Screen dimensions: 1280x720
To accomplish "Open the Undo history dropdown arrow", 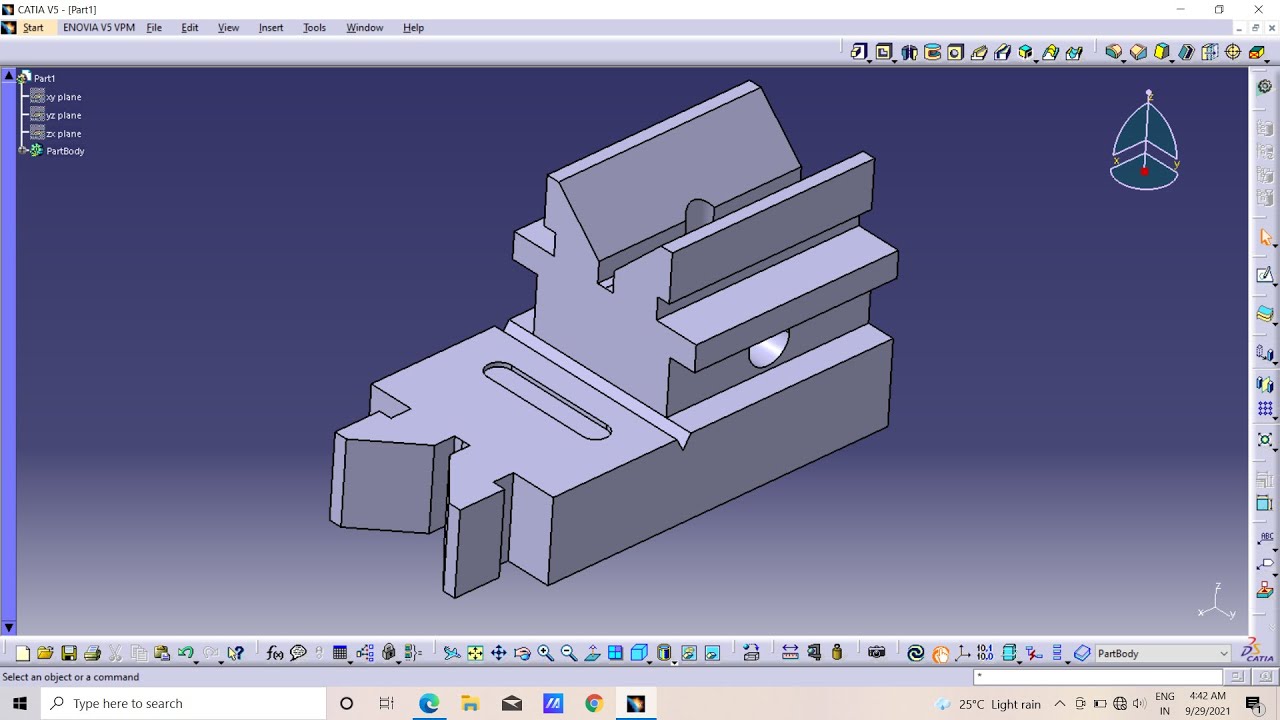I will (x=196, y=662).
